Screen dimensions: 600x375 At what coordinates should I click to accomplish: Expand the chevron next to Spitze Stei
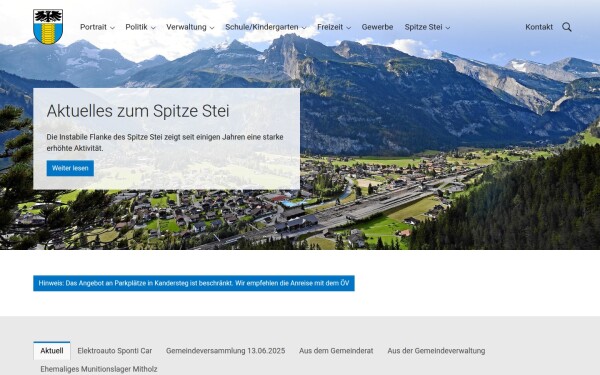click(448, 28)
